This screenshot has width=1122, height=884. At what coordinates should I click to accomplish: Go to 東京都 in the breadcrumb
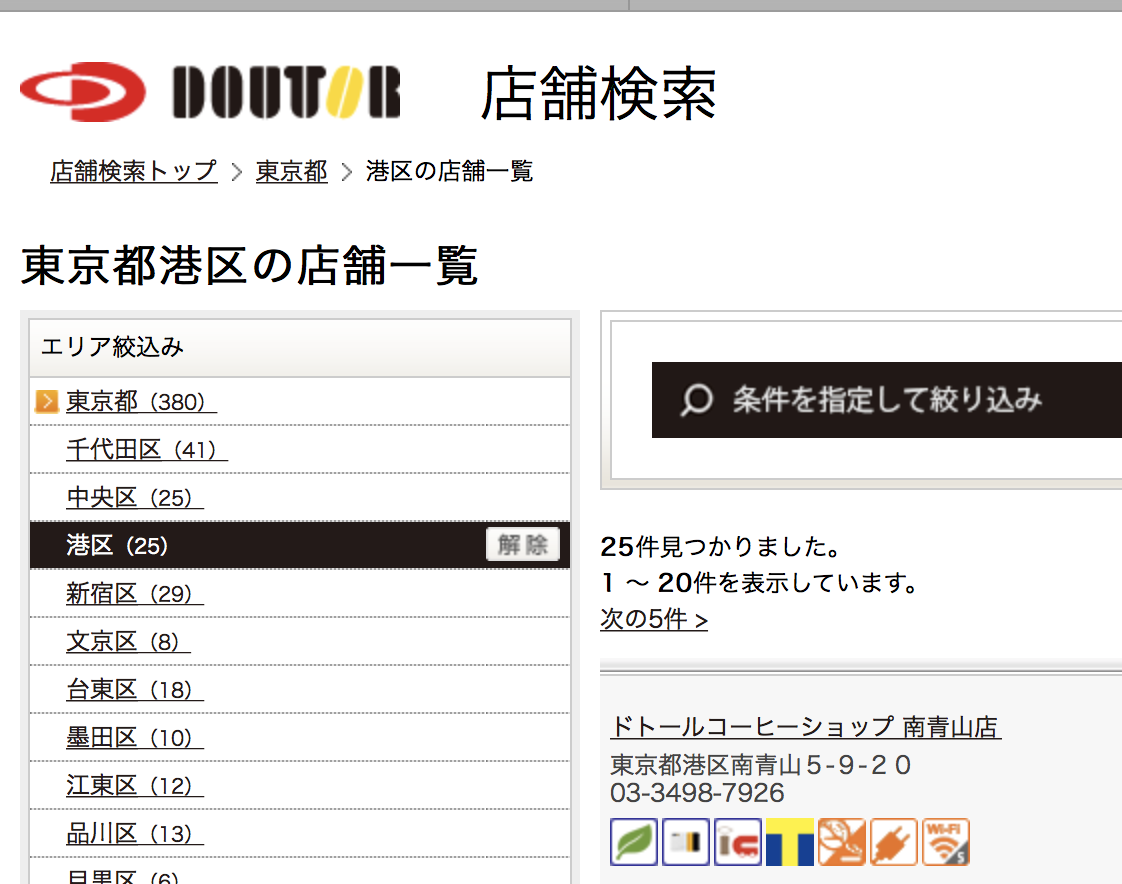pos(292,172)
